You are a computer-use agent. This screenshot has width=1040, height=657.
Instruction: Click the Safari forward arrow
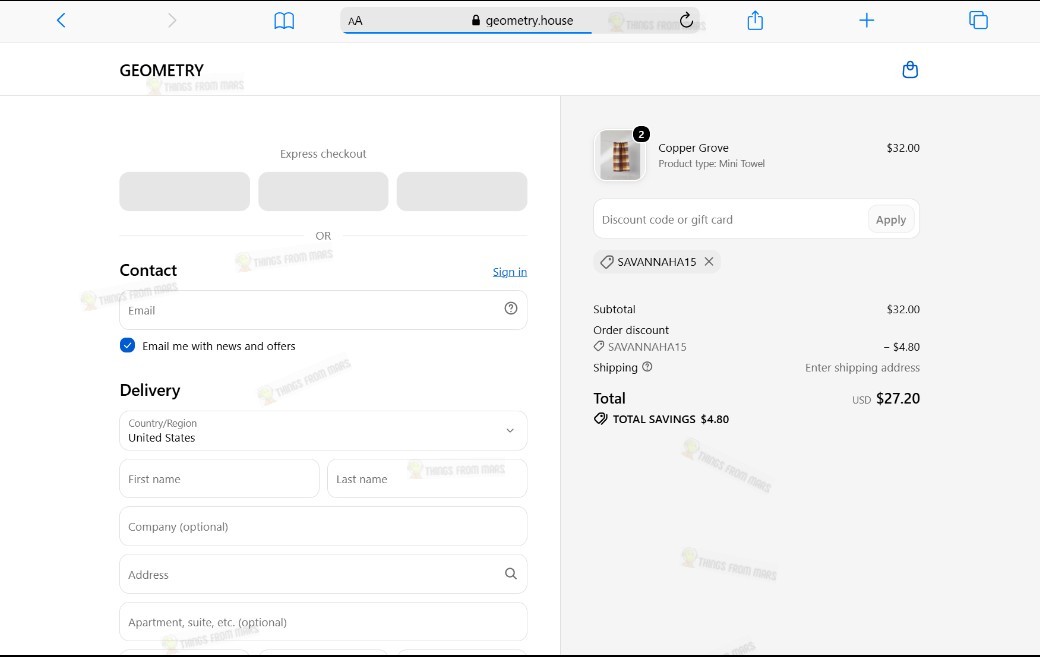tap(172, 21)
